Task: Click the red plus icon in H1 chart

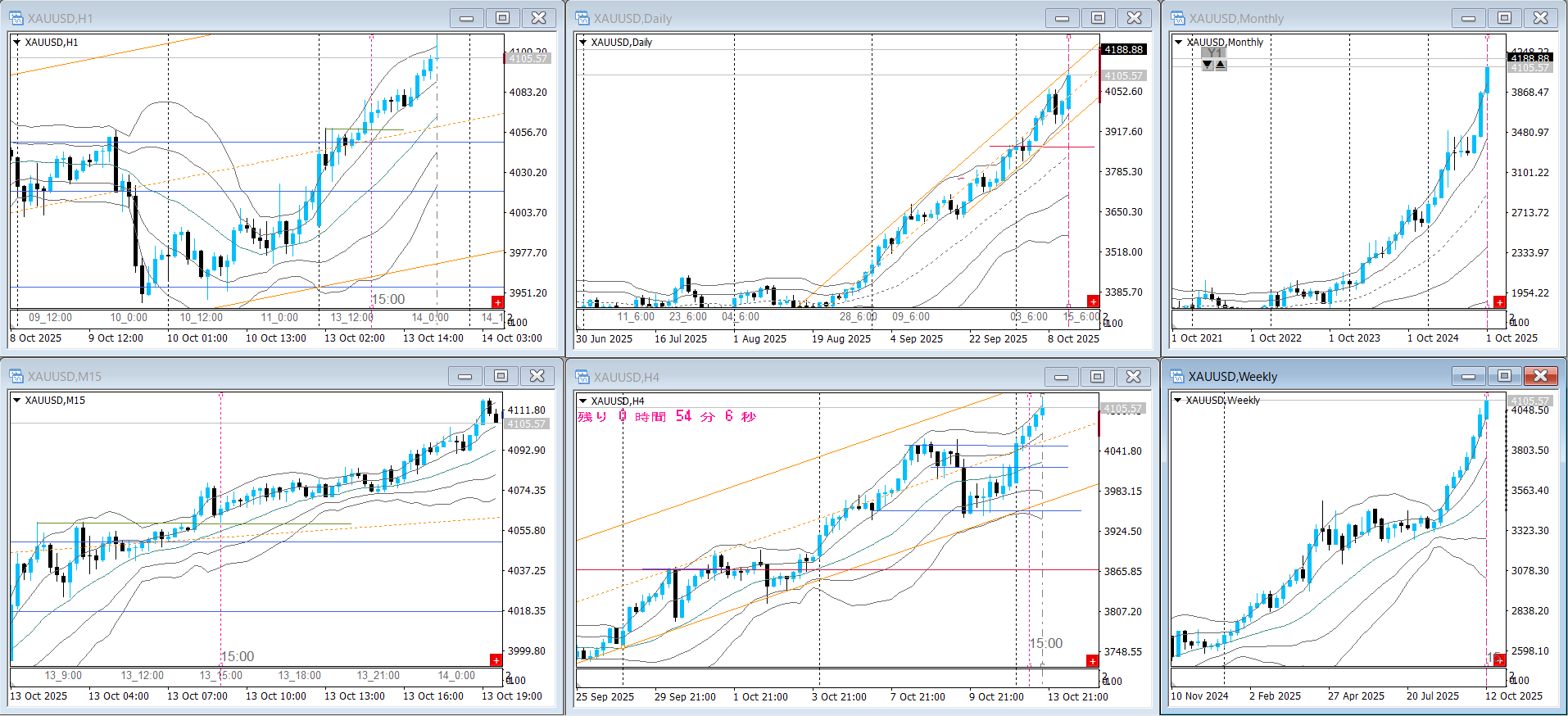Action: pyautogui.click(x=497, y=302)
